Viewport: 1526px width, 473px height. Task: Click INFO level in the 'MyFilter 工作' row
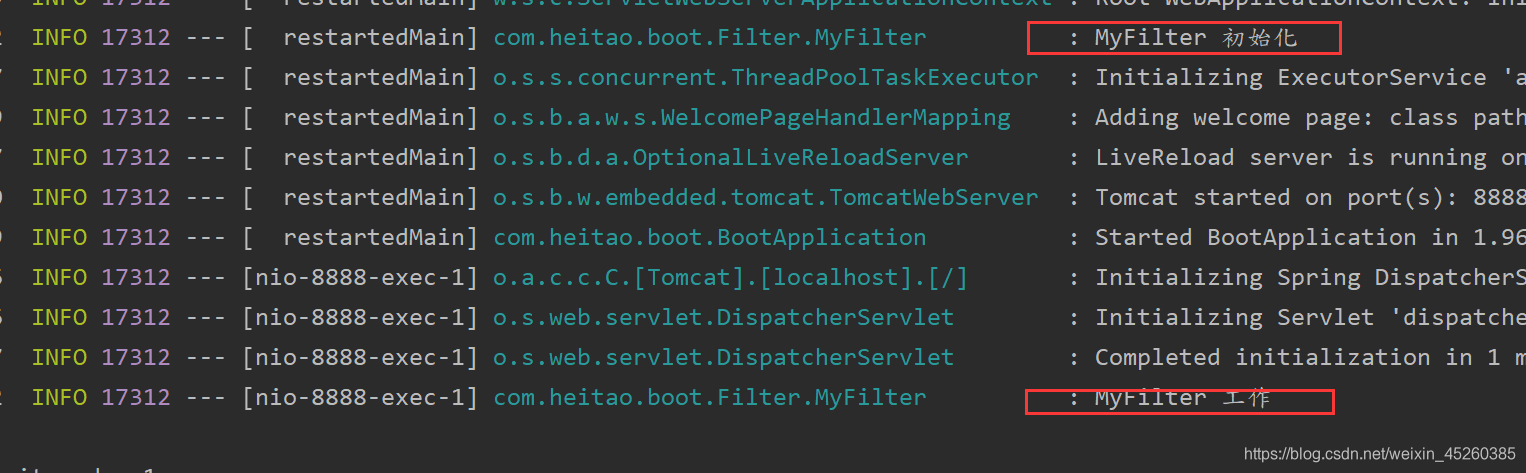click(x=59, y=398)
